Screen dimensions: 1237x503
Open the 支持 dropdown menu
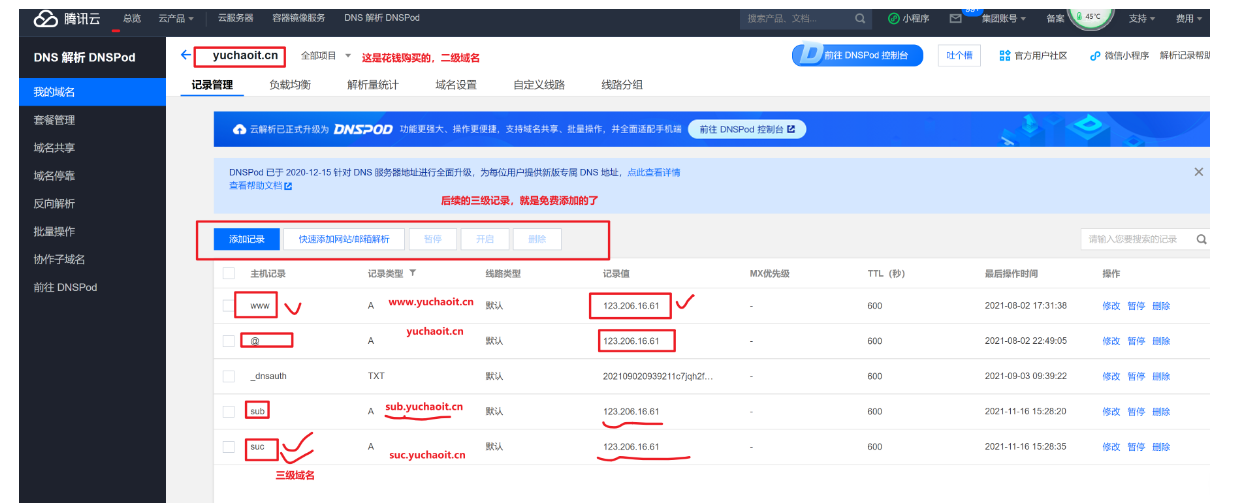1141,19
